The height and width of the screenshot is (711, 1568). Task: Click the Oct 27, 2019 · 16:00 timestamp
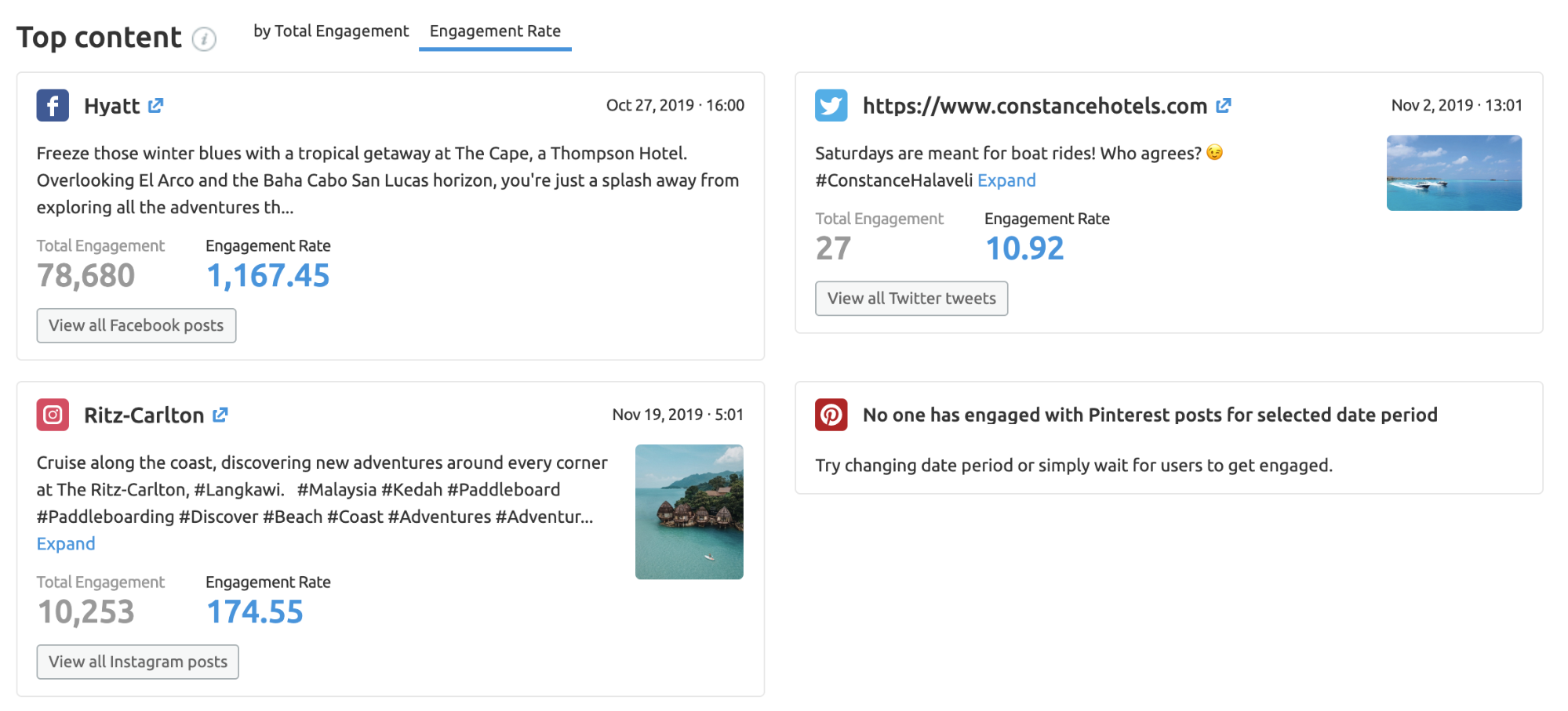click(675, 105)
